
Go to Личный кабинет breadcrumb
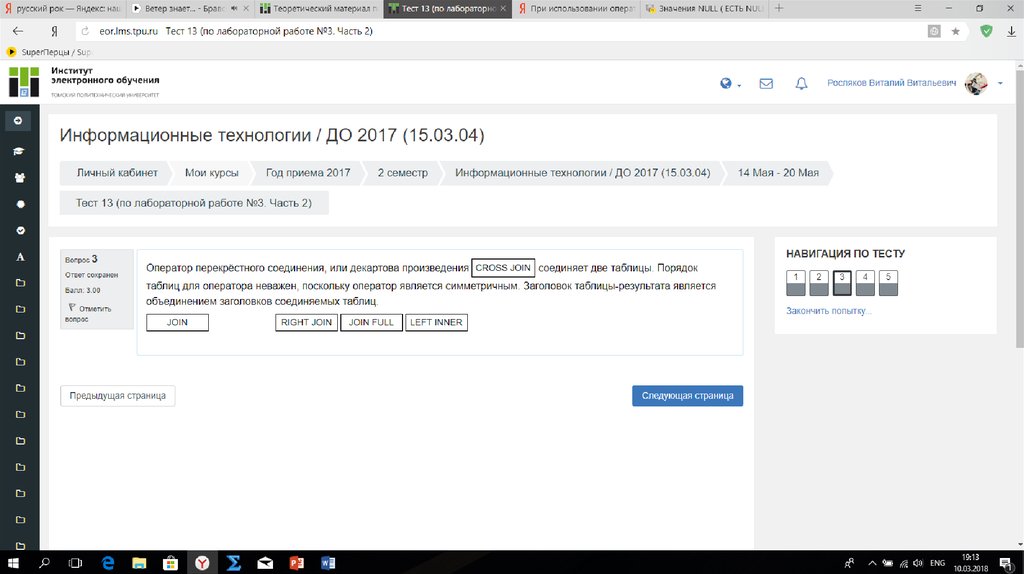coord(117,173)
